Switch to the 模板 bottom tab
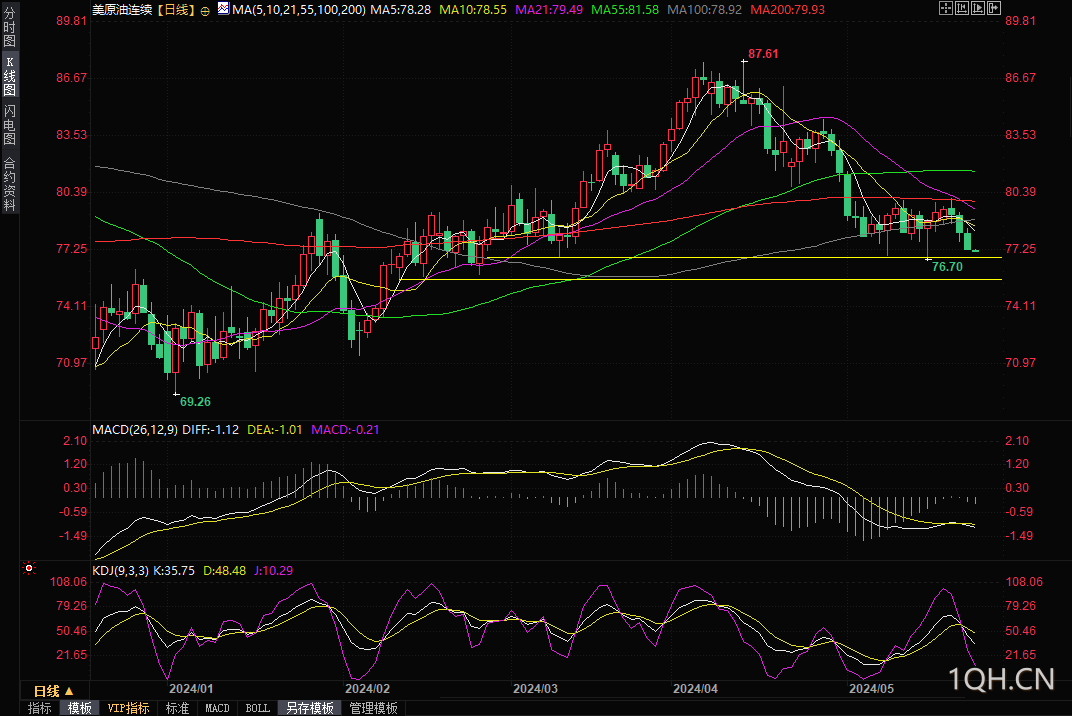The height and width of the screenshot is (716, 1072). tap(79, 708)
